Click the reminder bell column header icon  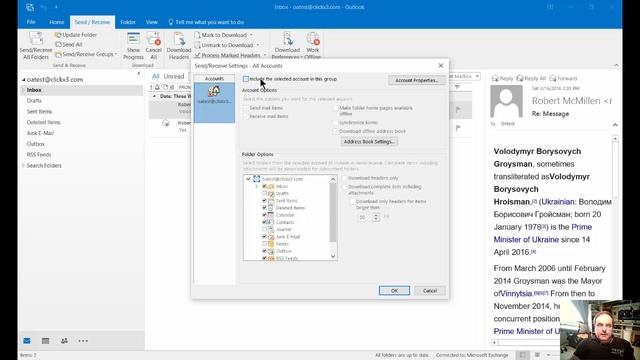pos(158,87)
